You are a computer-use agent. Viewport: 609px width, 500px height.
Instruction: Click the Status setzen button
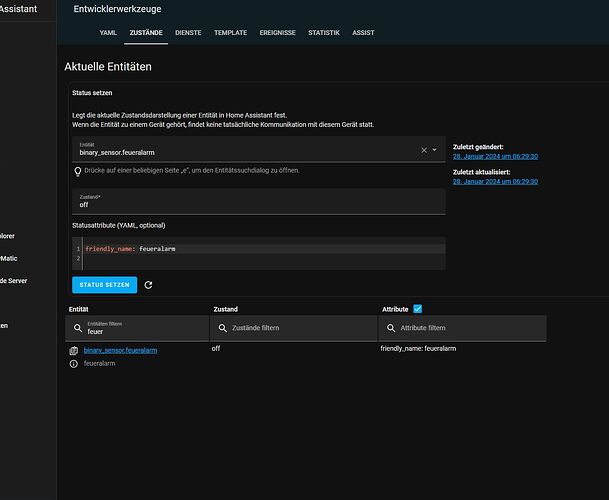[x=104, y=285]
